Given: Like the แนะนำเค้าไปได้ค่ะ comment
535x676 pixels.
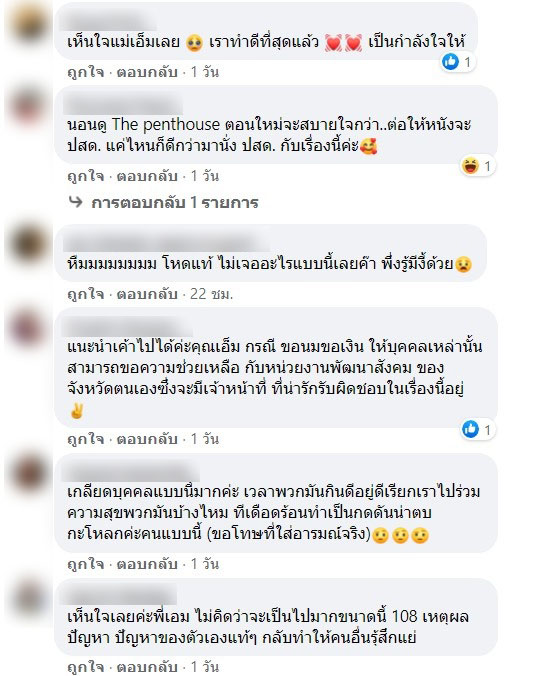Looking at the screenshot, I should pyautogui.click(x=85, y=439).
